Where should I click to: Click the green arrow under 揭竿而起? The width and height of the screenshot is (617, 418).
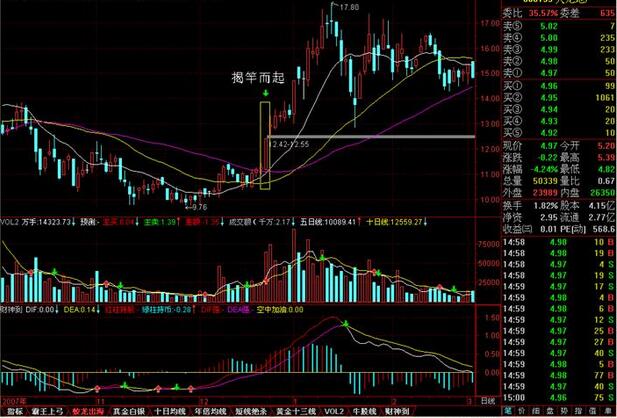coord(265,95)
